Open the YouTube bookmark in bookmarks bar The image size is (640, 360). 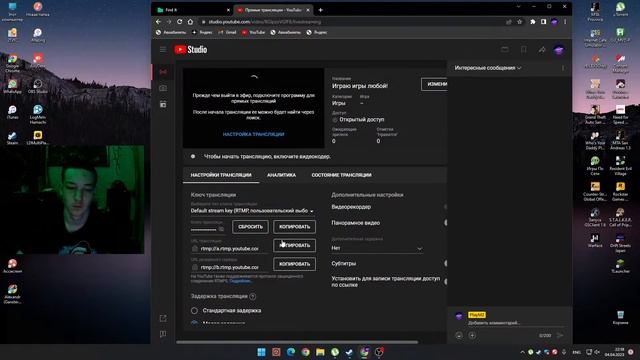point(253,32)
